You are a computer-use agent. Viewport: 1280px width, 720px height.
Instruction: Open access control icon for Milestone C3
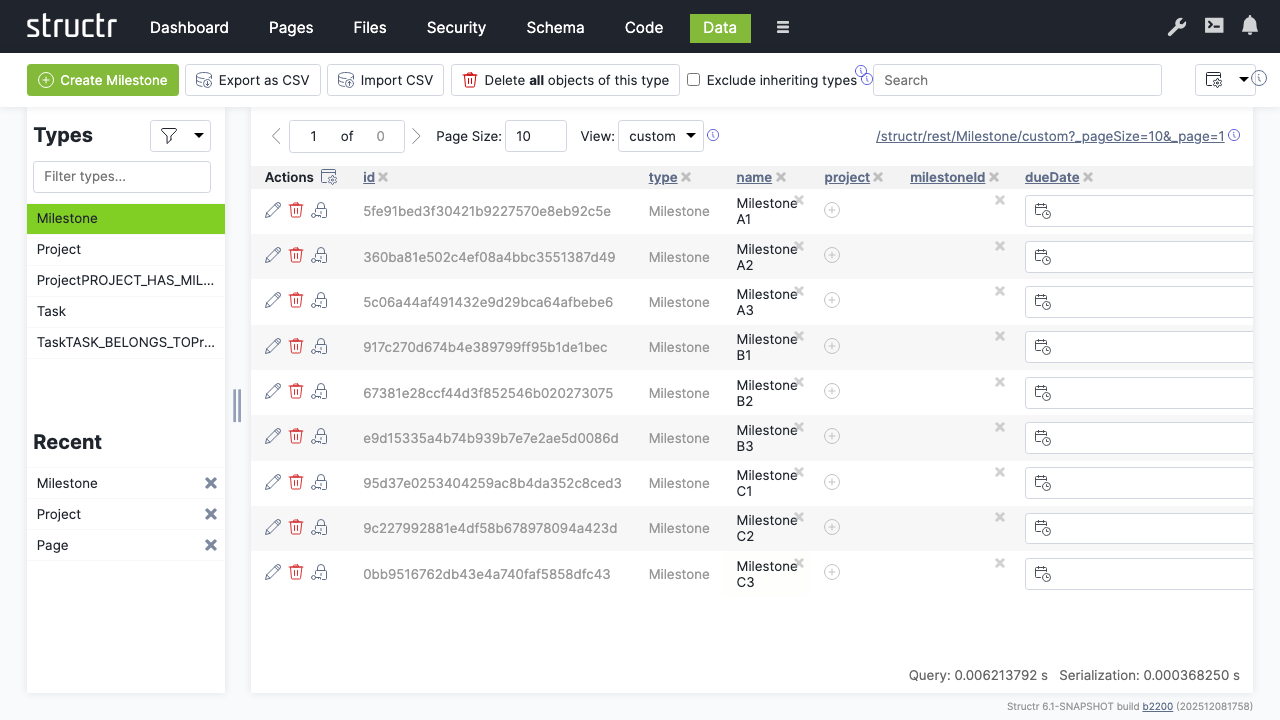[320, 573]
